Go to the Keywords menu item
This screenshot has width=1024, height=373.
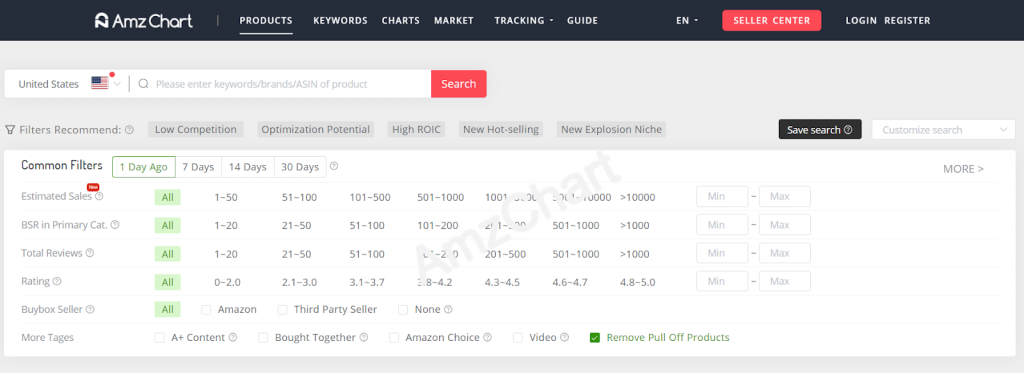(x=340, y=20)
